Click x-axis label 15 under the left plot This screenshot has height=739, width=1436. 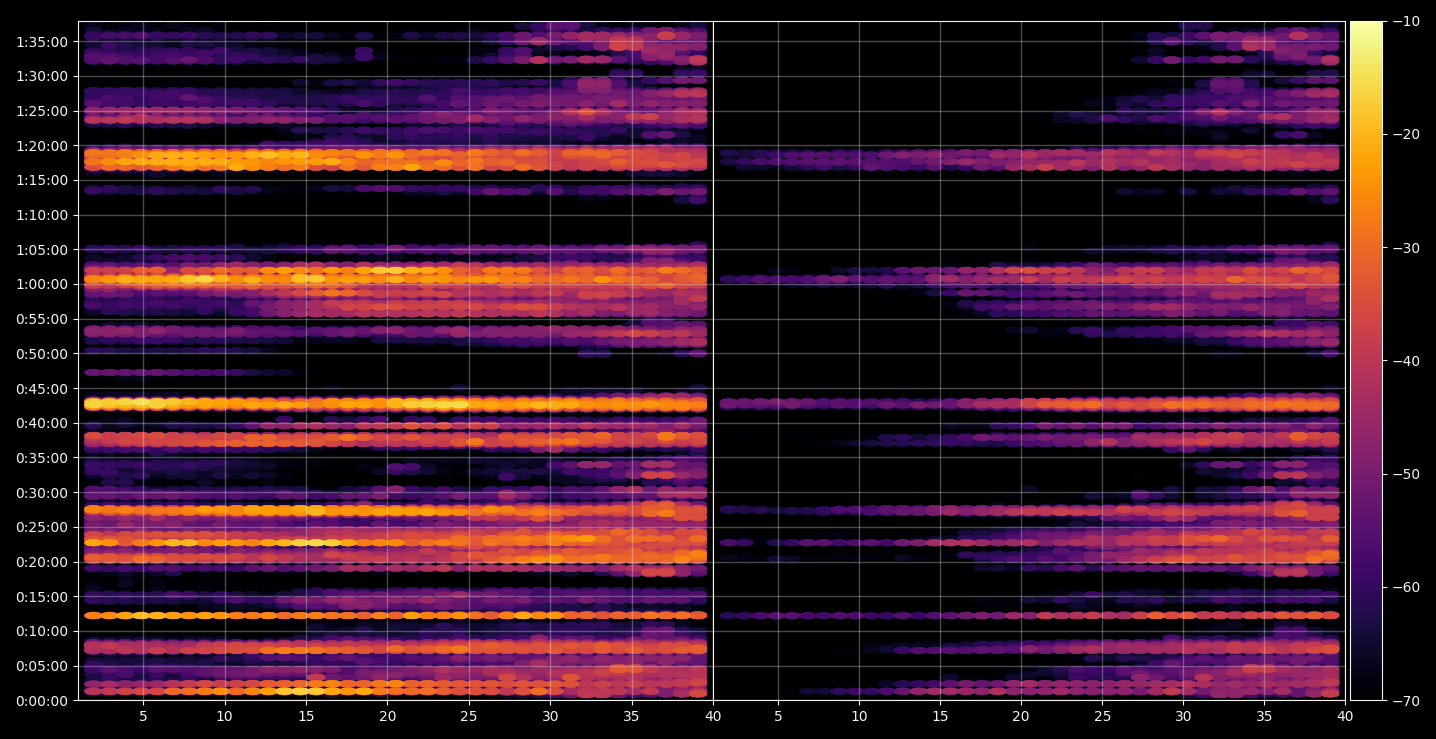coord(306,716)
